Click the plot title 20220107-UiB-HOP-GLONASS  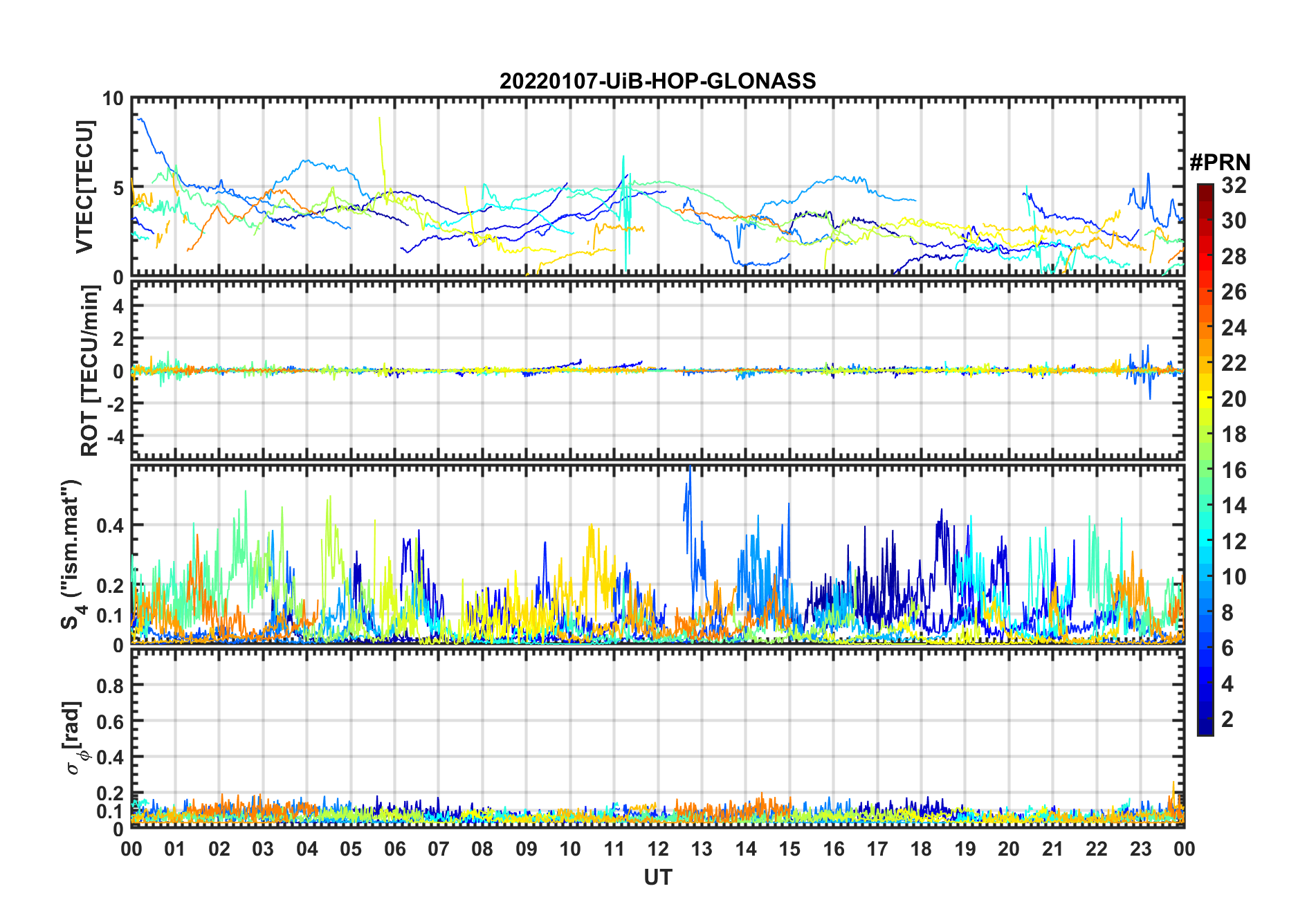(x=657, y=81)
